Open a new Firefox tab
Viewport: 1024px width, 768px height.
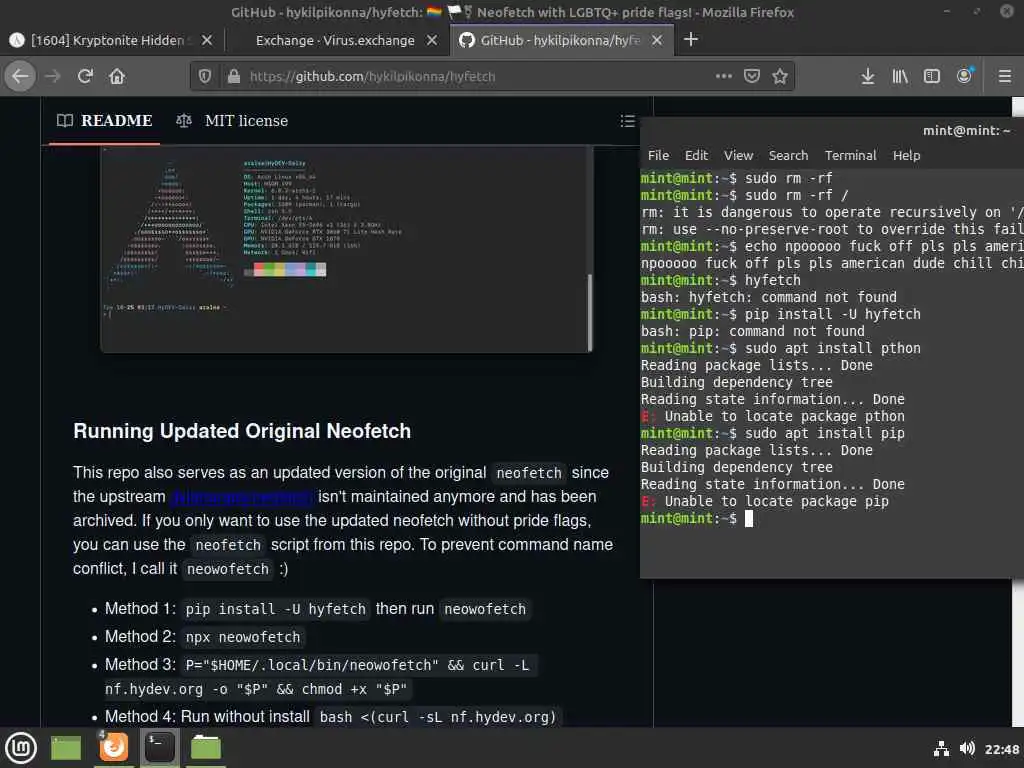[x=691, y=40]
